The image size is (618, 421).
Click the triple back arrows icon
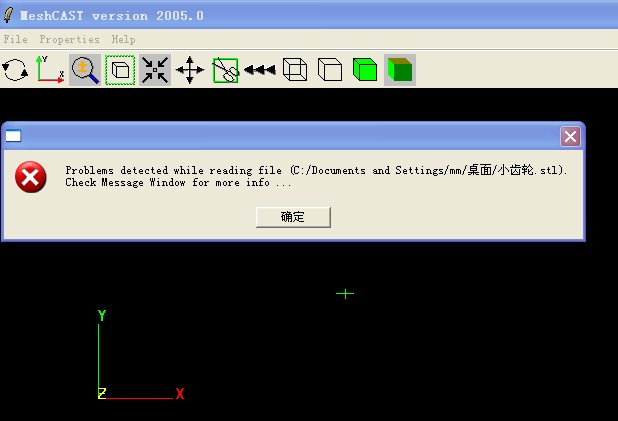click(260, 70)
